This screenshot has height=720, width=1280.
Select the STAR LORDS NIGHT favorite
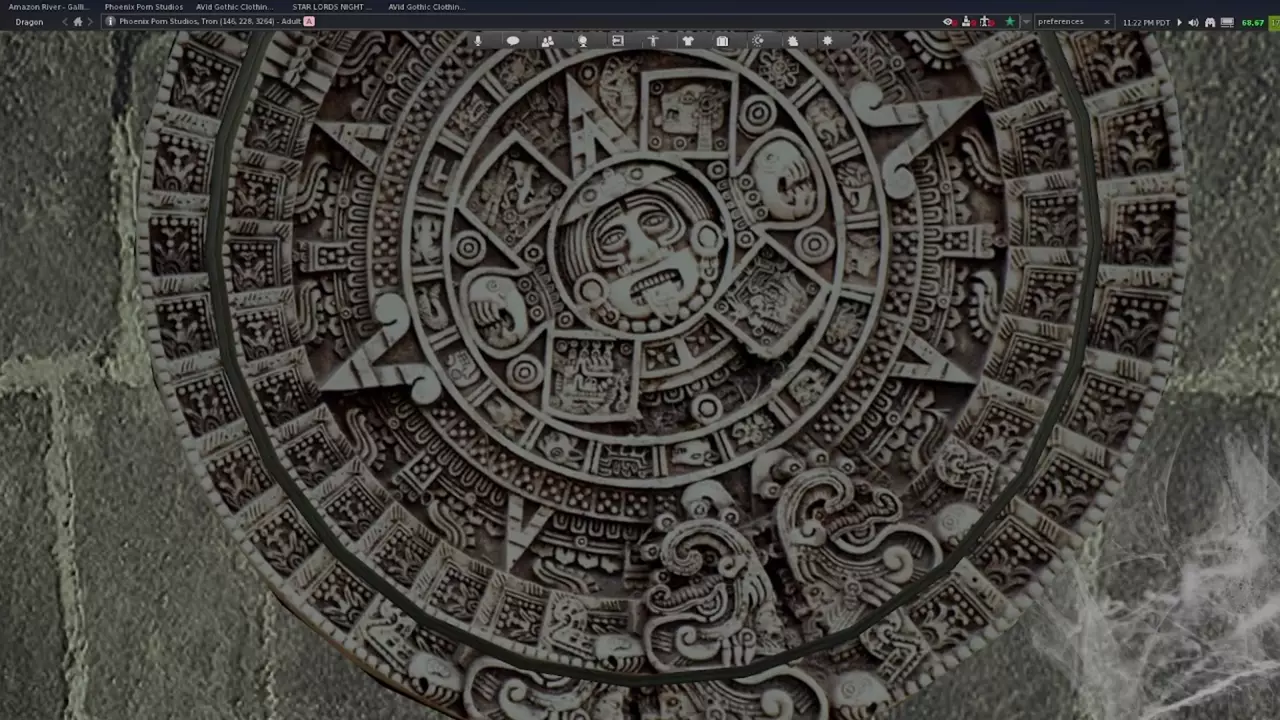[331, 7]
